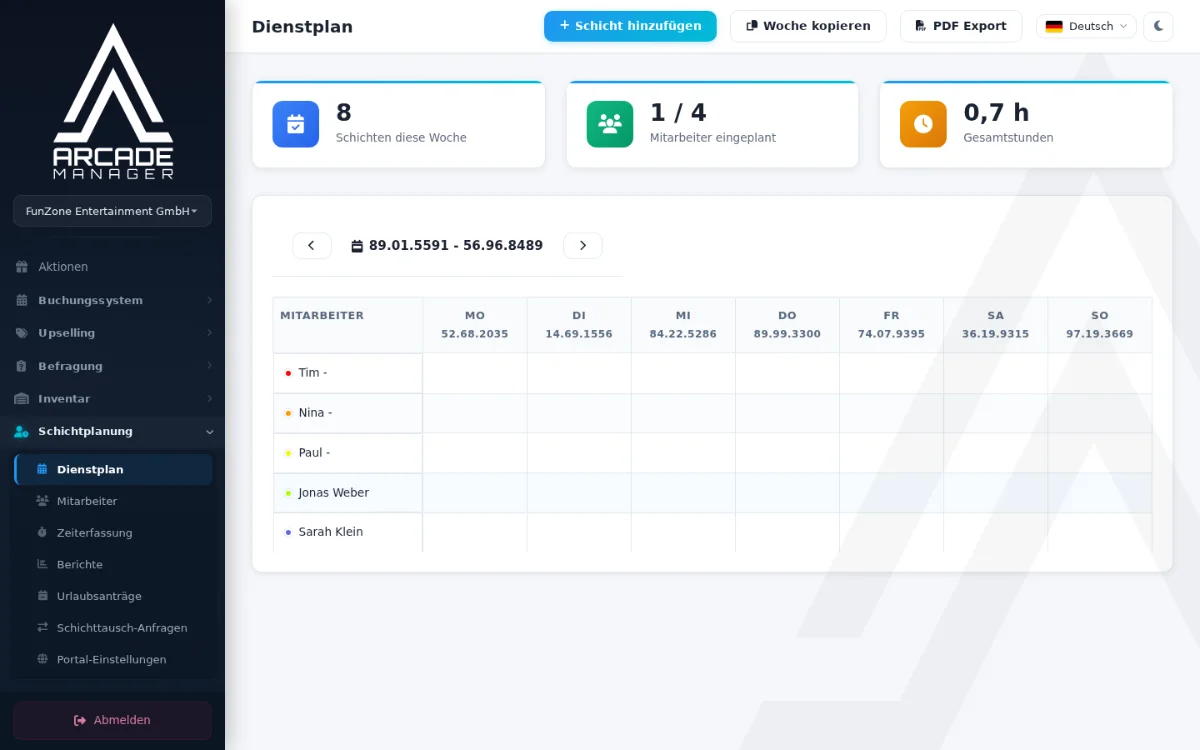Screen dimensions: 1200x750
Task: Open the Portal-Einstellungen page
Action: point(113,660)
